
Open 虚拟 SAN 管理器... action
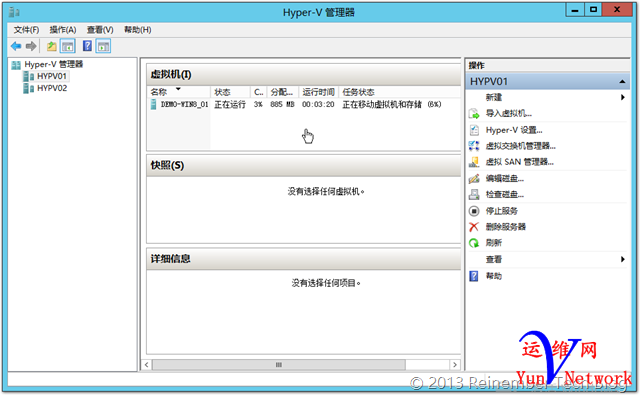click(520, 162)
